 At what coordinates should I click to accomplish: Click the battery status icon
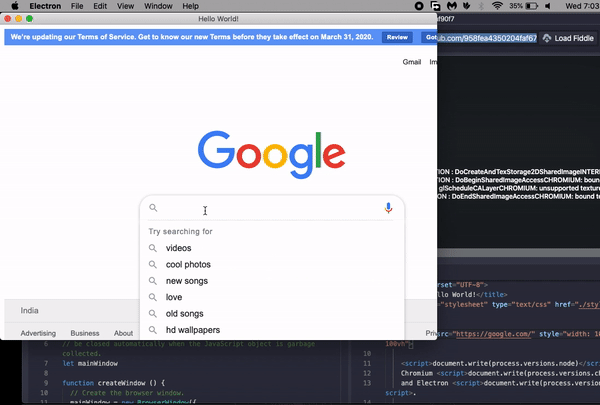pyautogui.click(x=532, y=6)
